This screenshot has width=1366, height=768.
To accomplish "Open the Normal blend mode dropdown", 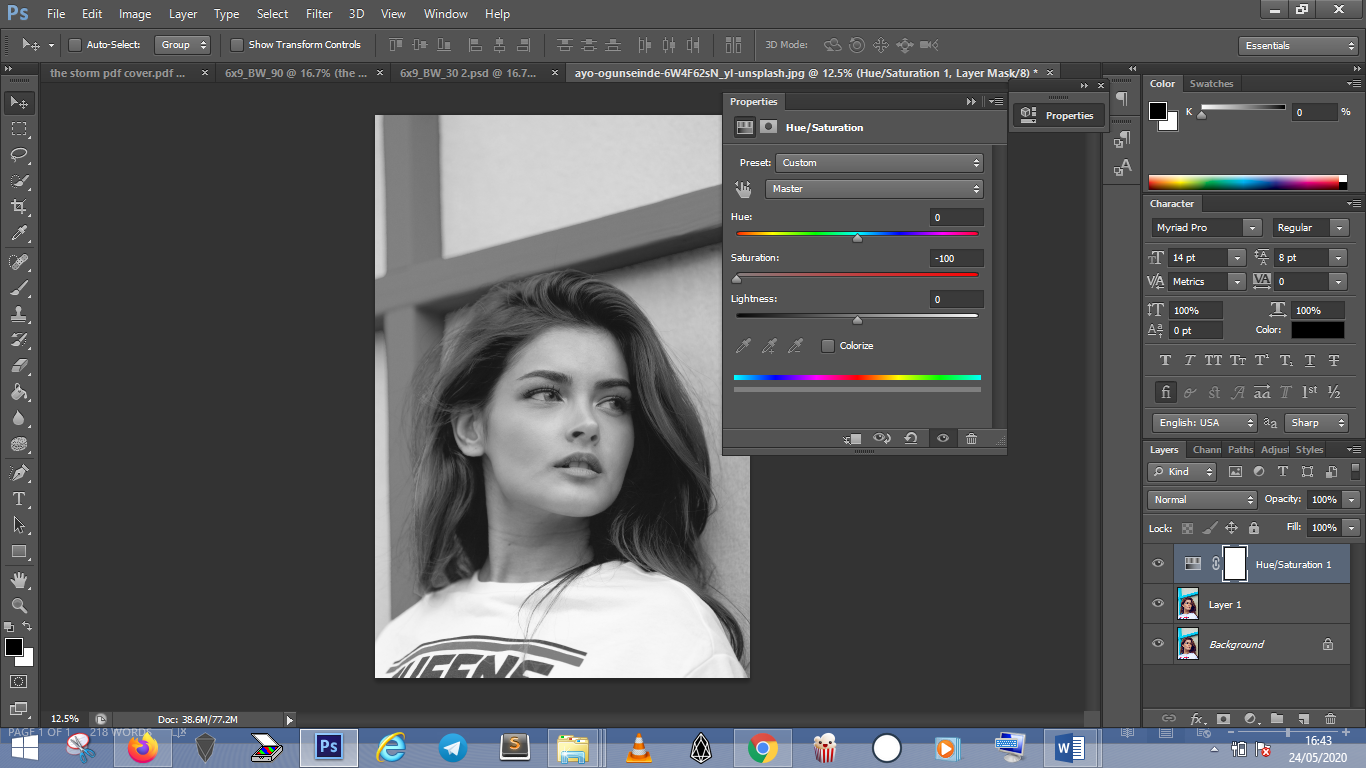I will (1202, 499).
